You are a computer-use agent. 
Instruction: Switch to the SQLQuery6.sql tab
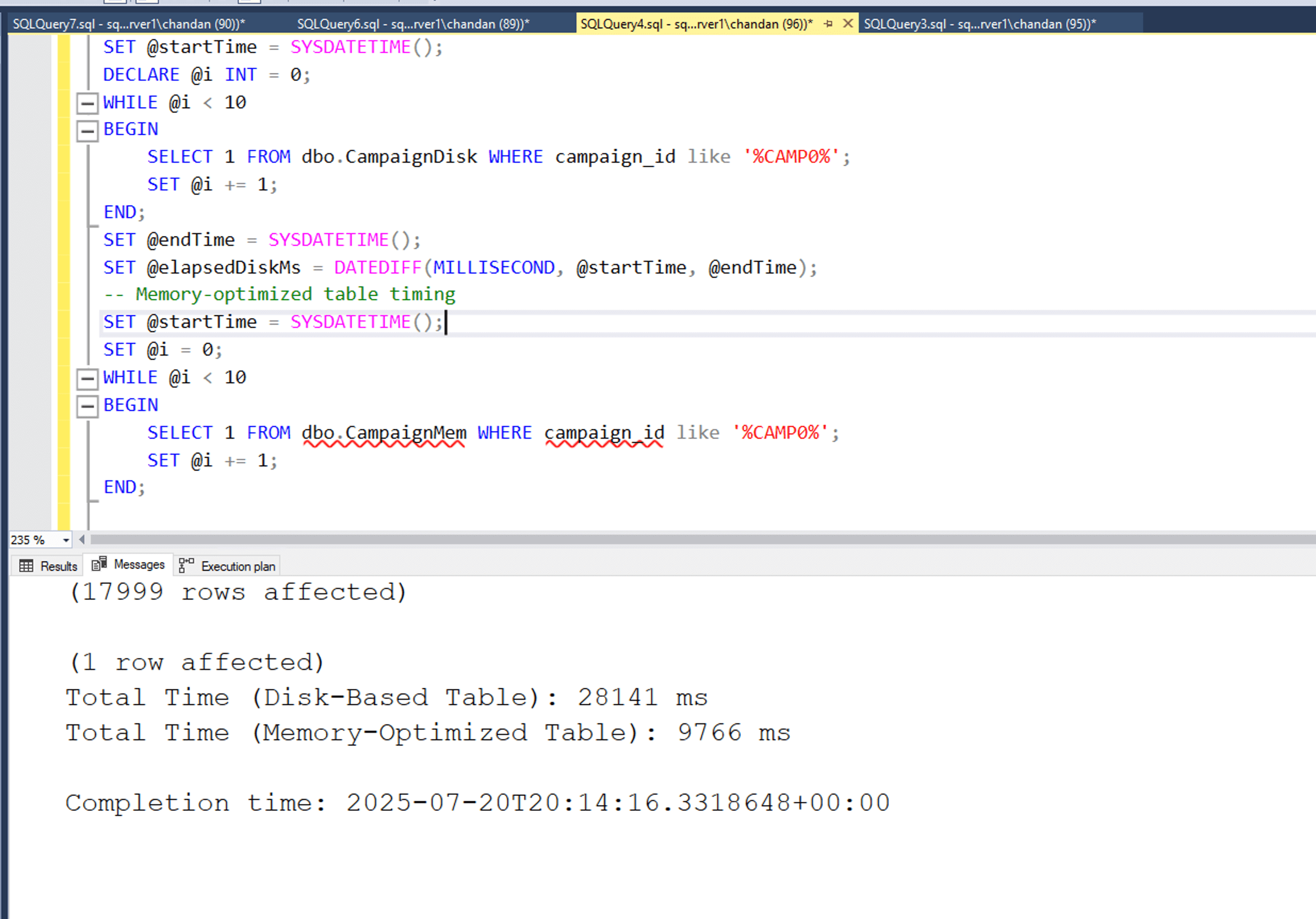click(x=413, y=24)
